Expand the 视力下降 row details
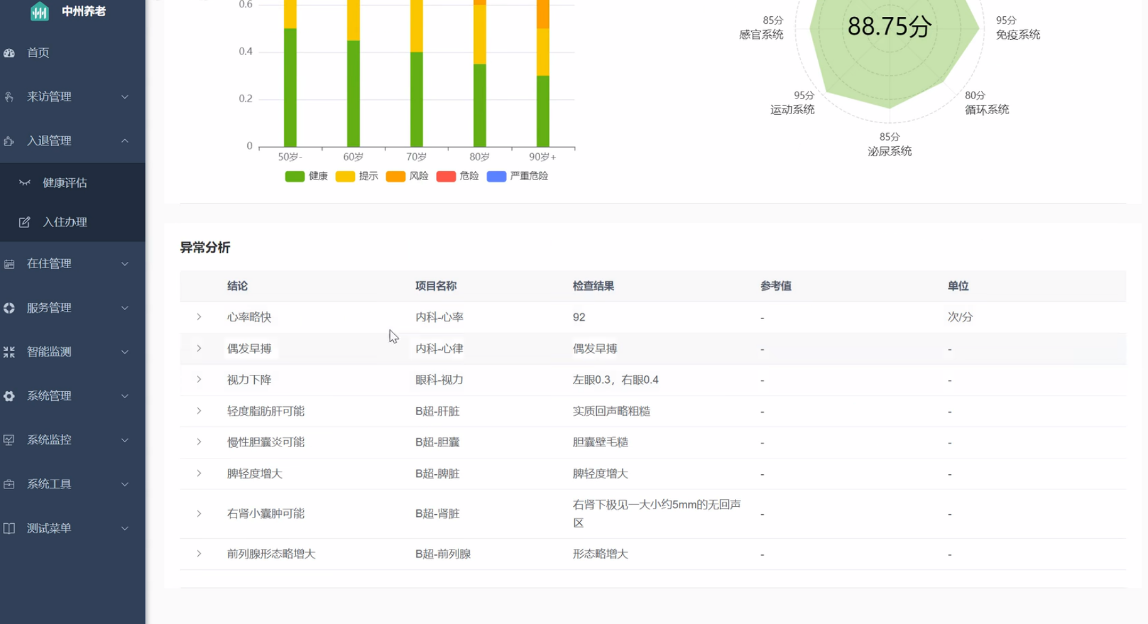Image resolution: width=1148 pixels, height=624 pixels. click(199, 380)
